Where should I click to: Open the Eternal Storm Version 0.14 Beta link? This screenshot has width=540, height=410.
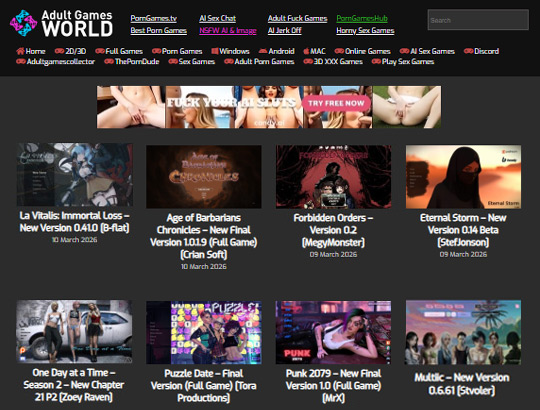point(463,230)
